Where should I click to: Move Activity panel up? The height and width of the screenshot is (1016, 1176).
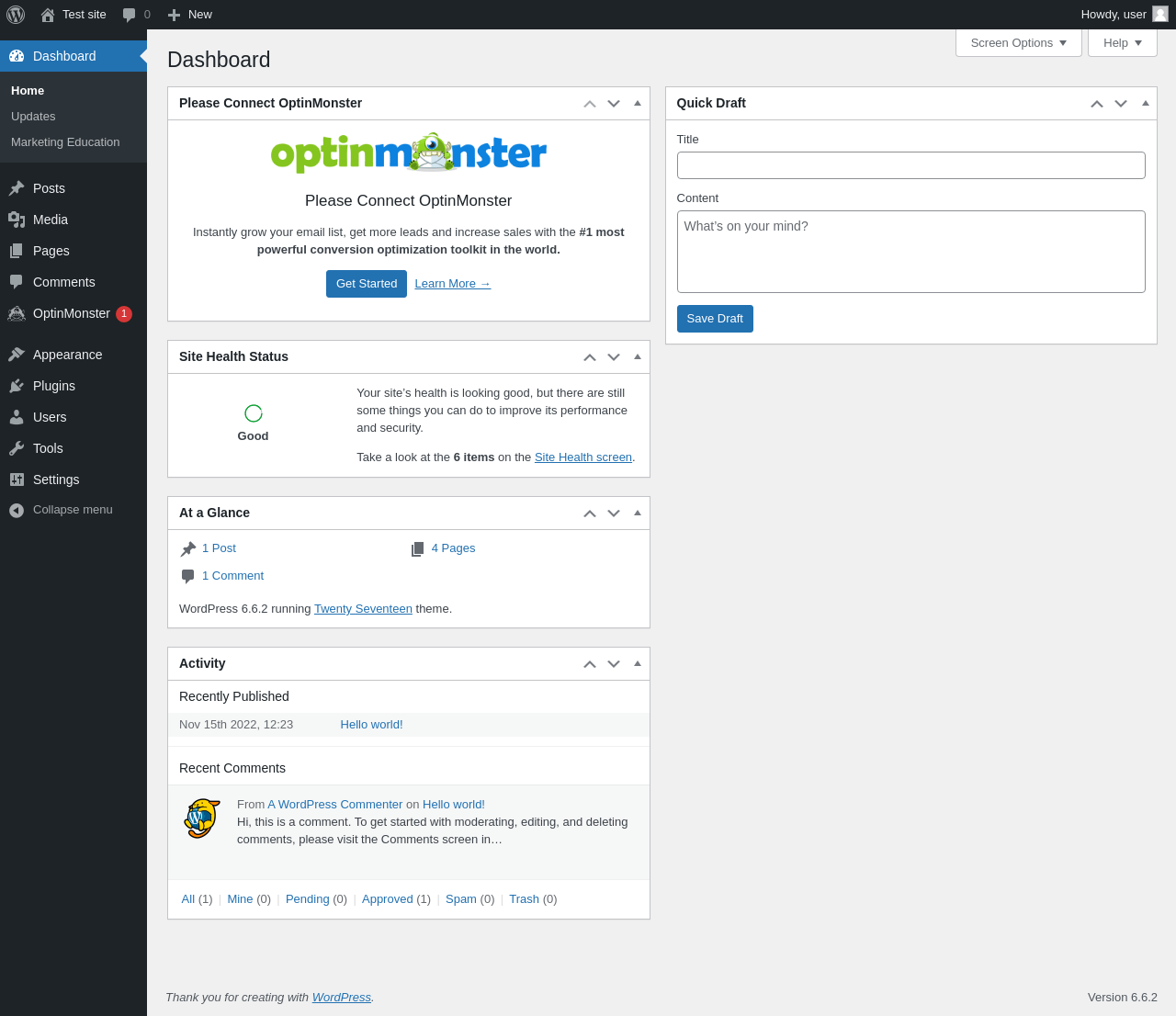click(590, 664)
